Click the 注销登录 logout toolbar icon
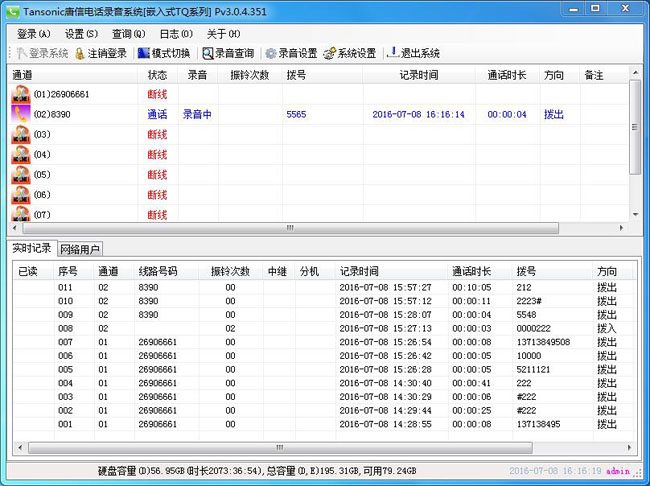650x486 pixels. 81,53
